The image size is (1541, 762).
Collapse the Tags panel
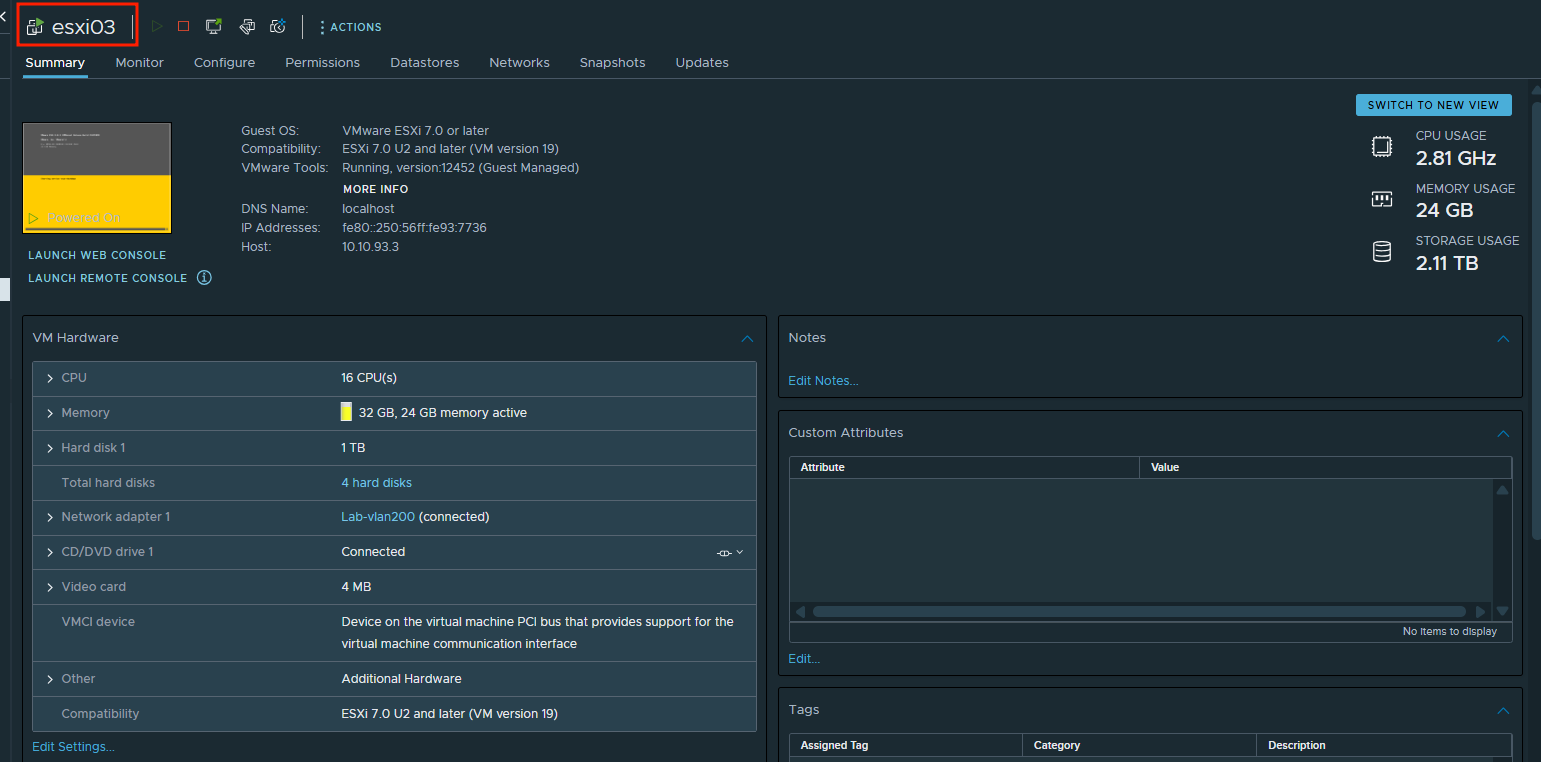tap(1503, 711)
